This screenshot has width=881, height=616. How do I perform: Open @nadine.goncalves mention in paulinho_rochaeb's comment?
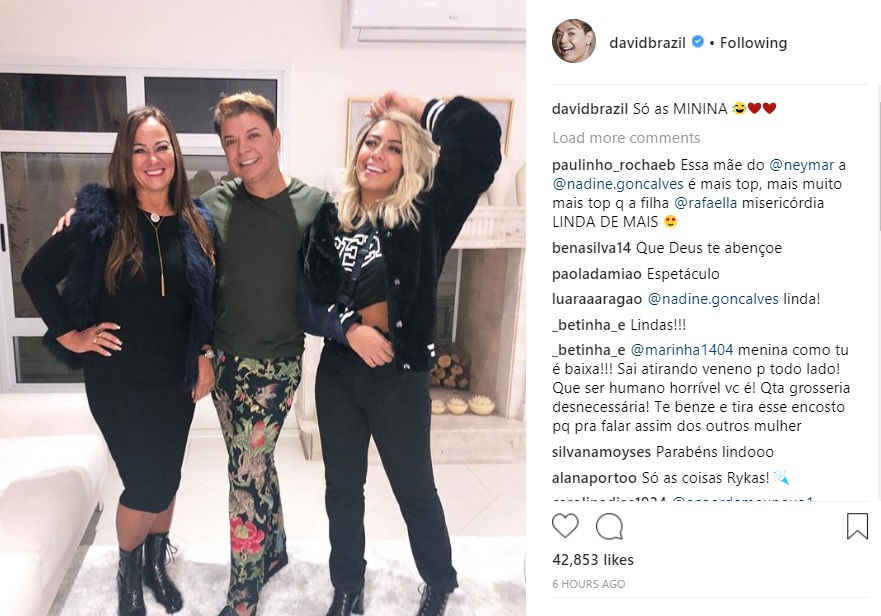tap(618, 184)
